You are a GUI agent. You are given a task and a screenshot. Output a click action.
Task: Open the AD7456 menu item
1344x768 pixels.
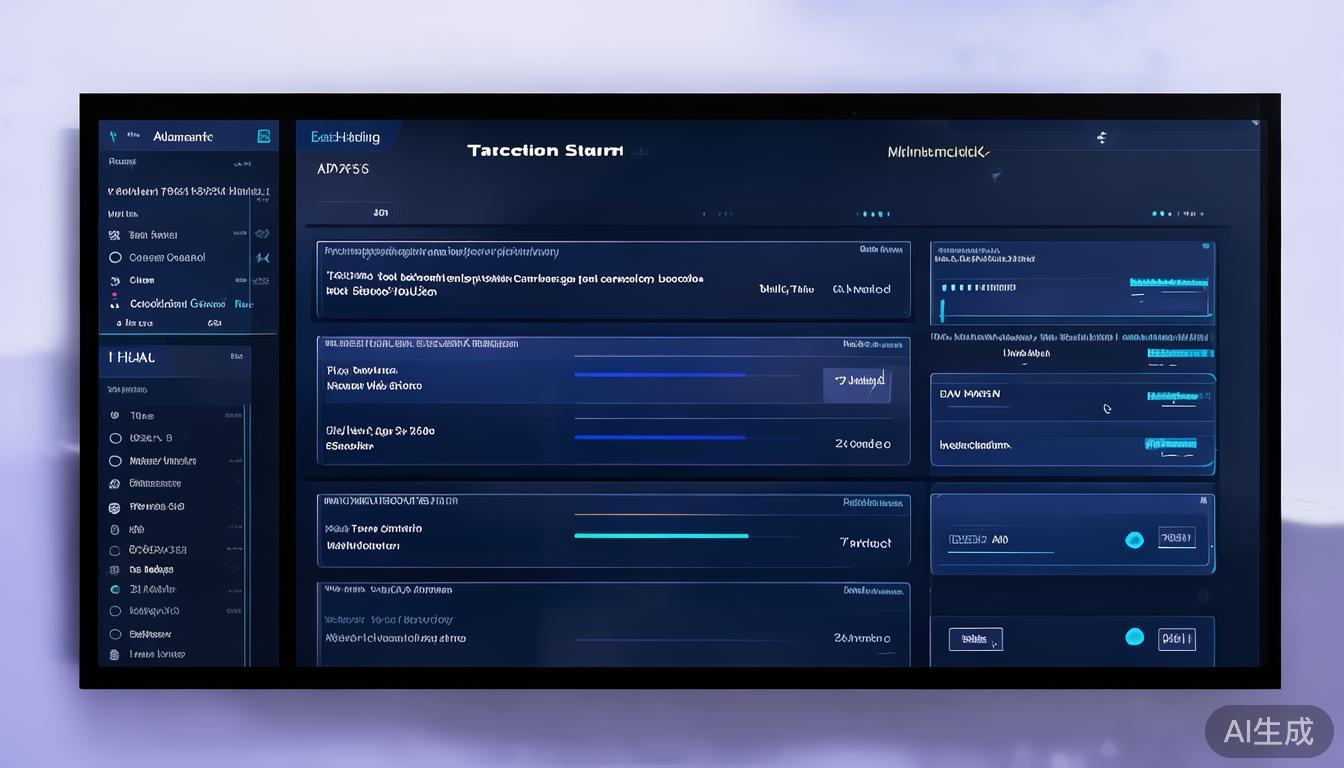(x=343, y=168)
